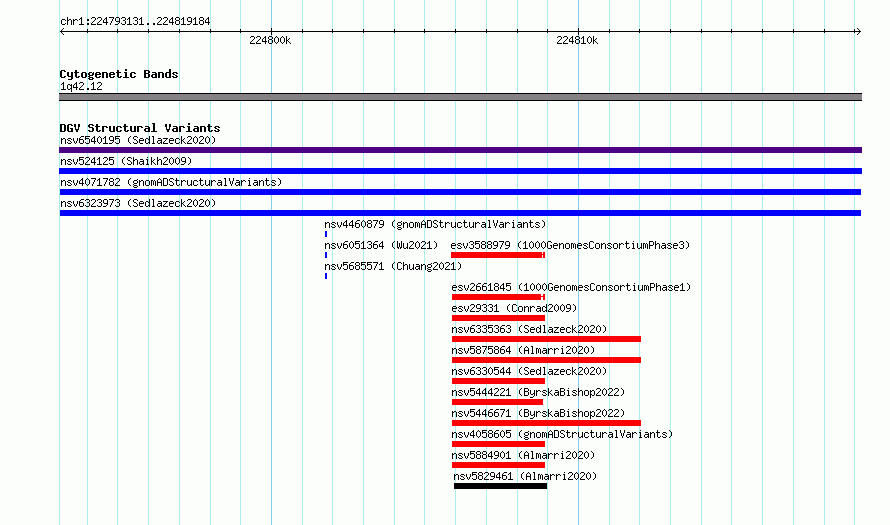Open variant nsv6051364 (Wu2021) label
Viewport: 890px width, 525px height.
click(x=381, y=245)
